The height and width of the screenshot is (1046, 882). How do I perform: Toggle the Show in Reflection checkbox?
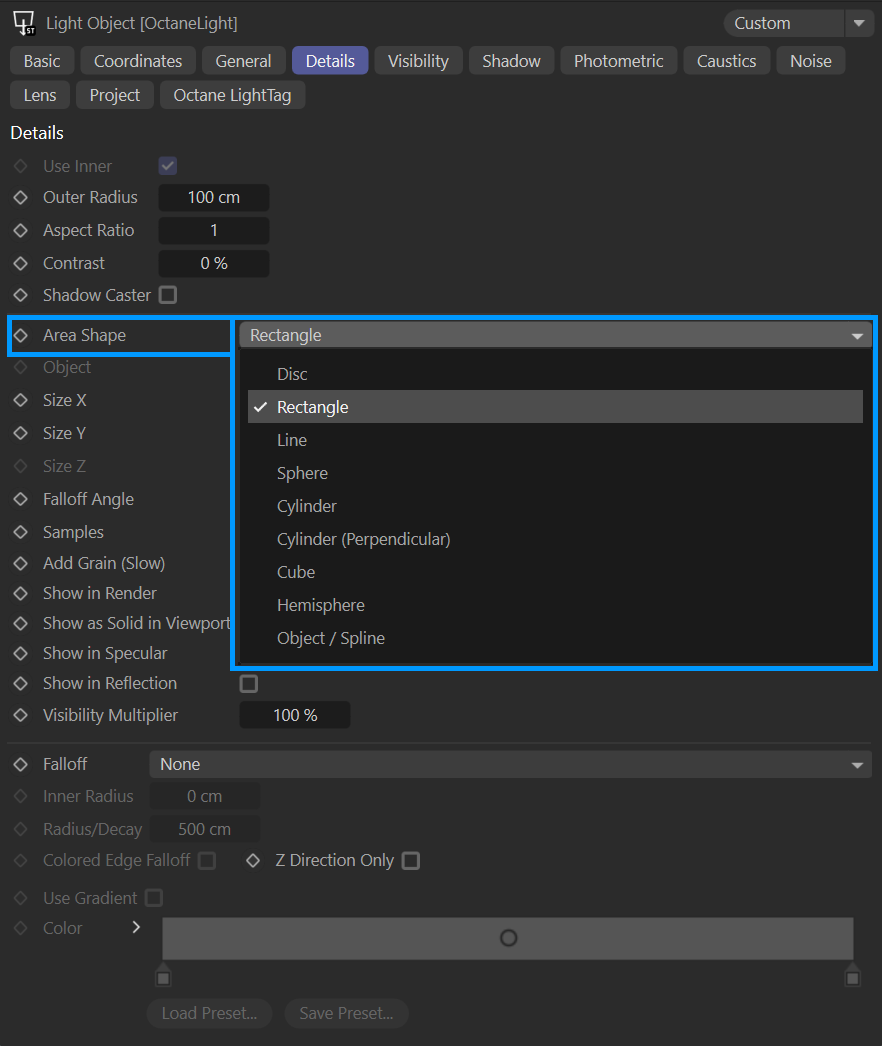(x=249, y=684)
